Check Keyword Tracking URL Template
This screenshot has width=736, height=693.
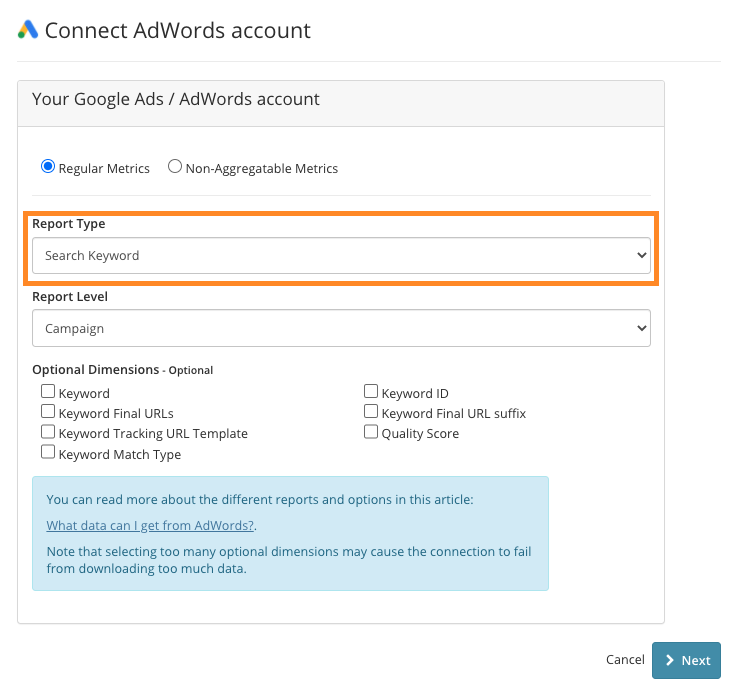[48, 431]
